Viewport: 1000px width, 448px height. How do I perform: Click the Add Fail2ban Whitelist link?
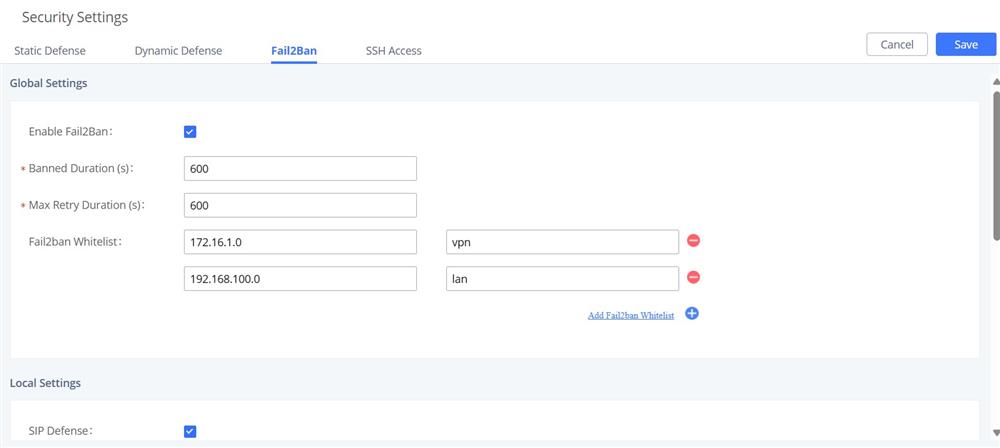[630, 315]
